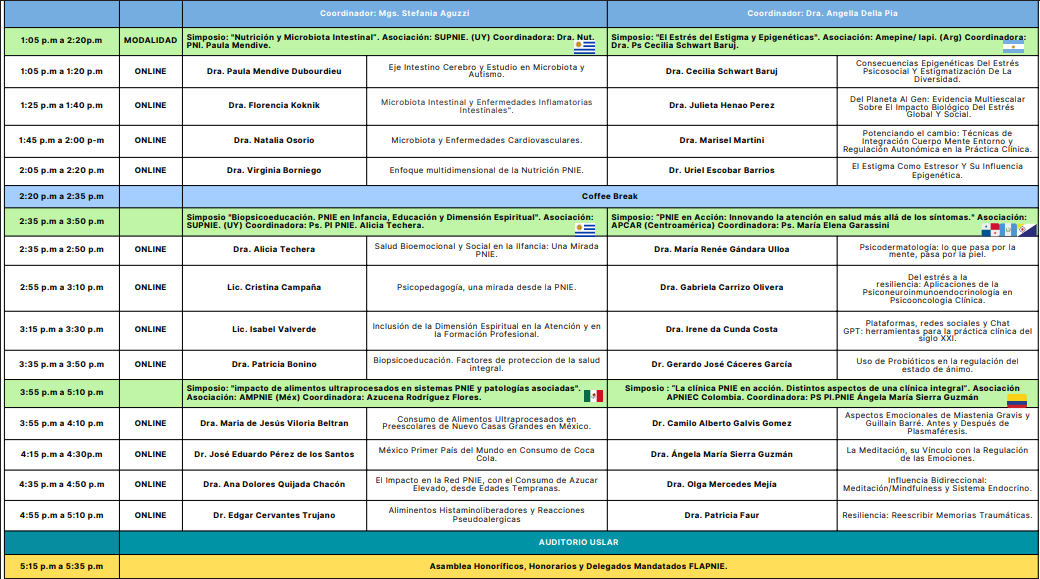Select talk 'Microbiota y Enfermedades Cardiovasculares'
1040x579 pixels.
pos(486,141)
